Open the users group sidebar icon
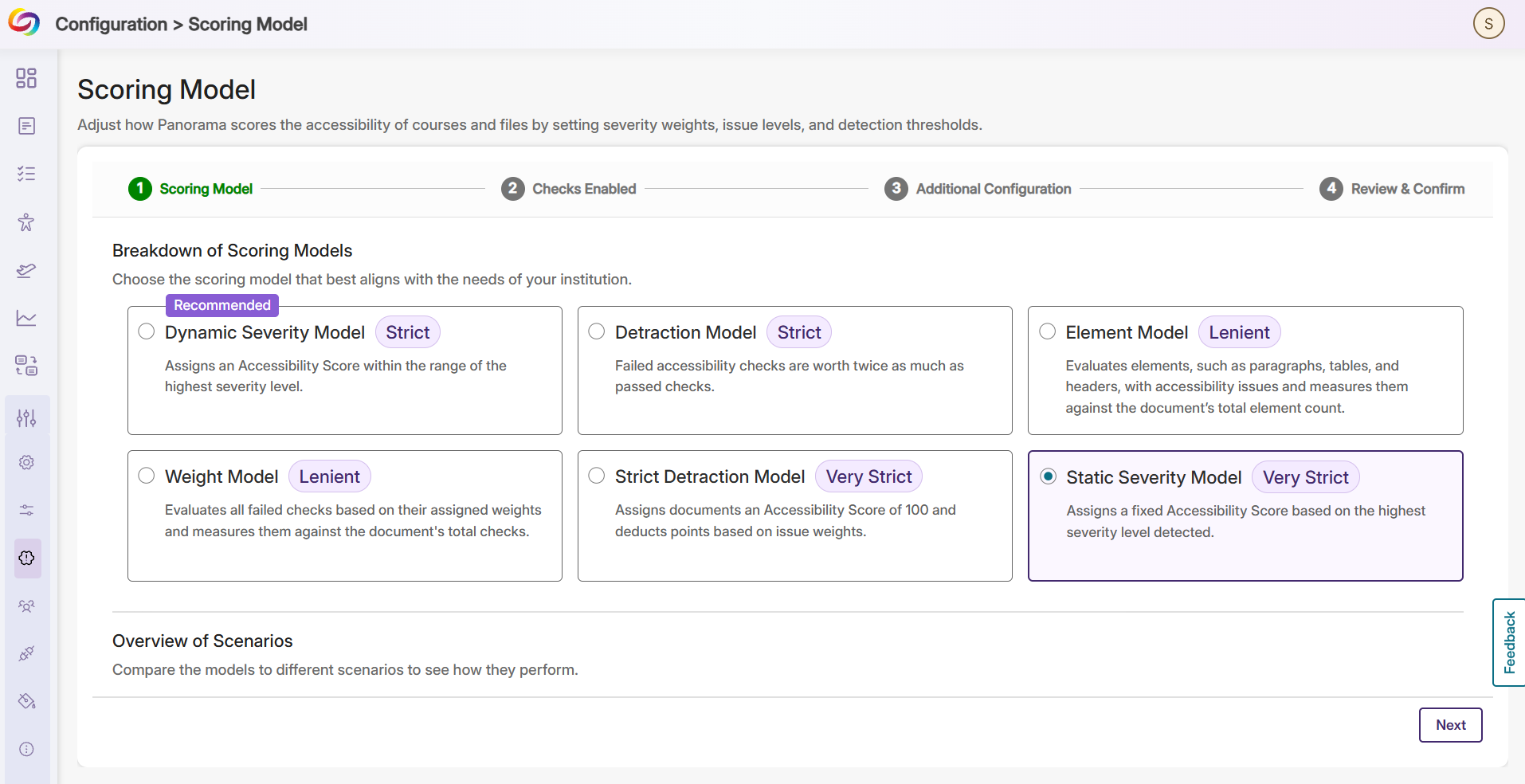The height and width of the screenshot is (784, 1525). tap(26, 606)
